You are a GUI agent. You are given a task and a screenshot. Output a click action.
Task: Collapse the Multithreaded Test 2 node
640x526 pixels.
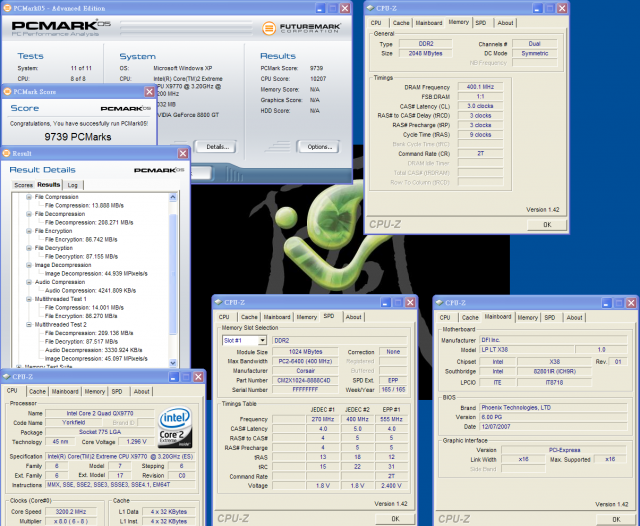coord(29,324)
